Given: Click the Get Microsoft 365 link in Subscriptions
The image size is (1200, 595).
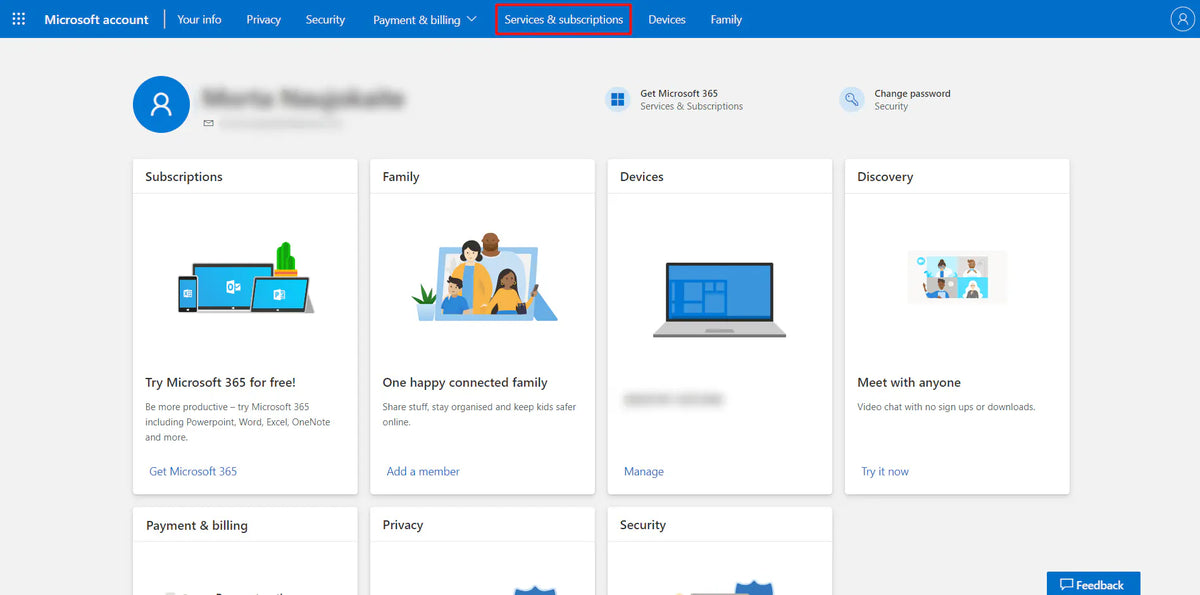Looking at the screenshot, I should coord(193,471).
